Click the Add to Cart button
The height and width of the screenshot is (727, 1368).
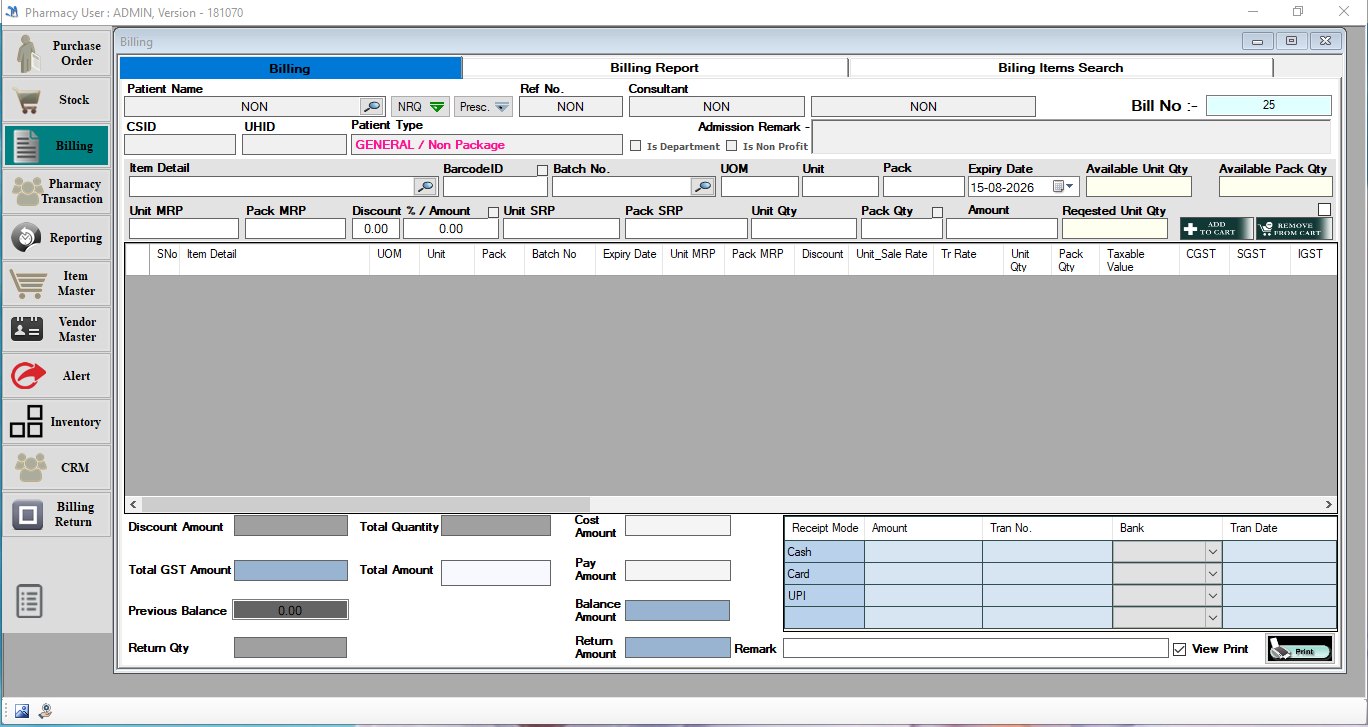pyautogui.click(x=1215, y=228)
